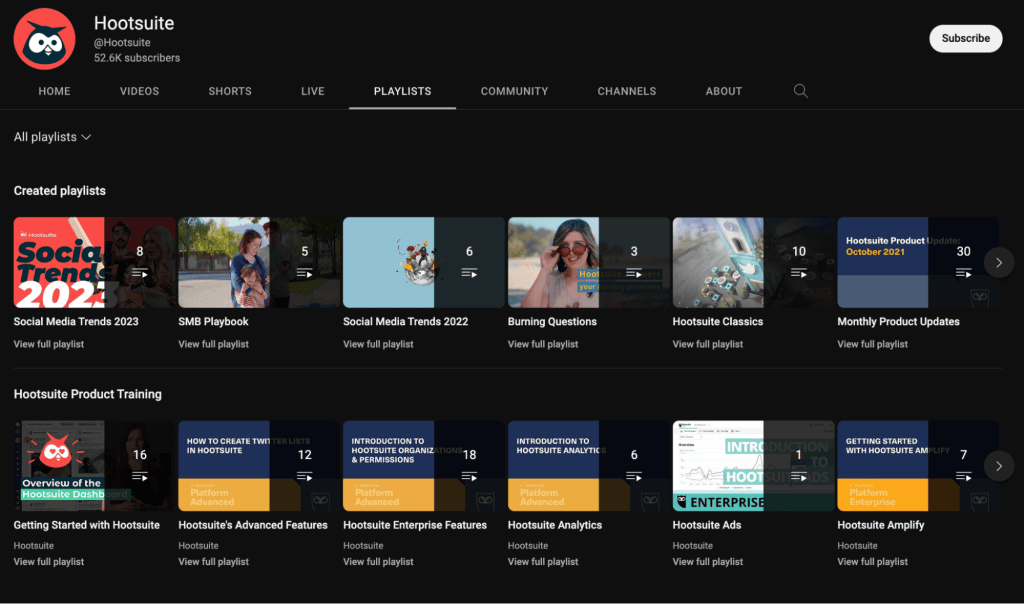View full playlist for Social Media Trends 2022
The width and height of the screenshot is (1024, 604).
(x=378, y=344)
